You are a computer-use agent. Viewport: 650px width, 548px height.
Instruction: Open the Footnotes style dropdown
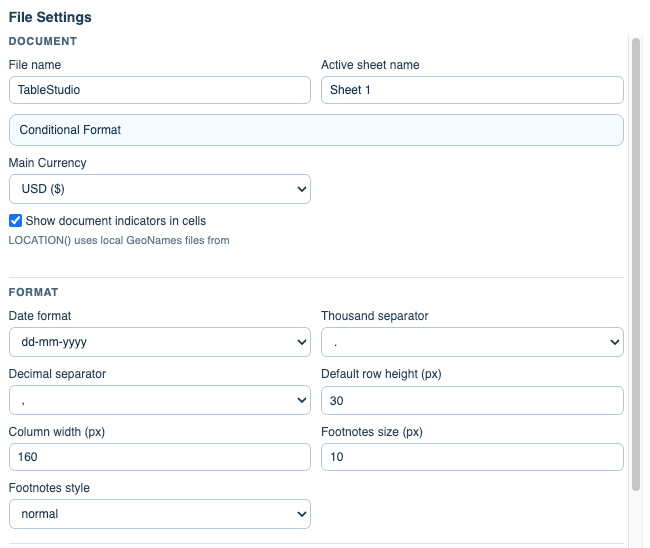160,514
